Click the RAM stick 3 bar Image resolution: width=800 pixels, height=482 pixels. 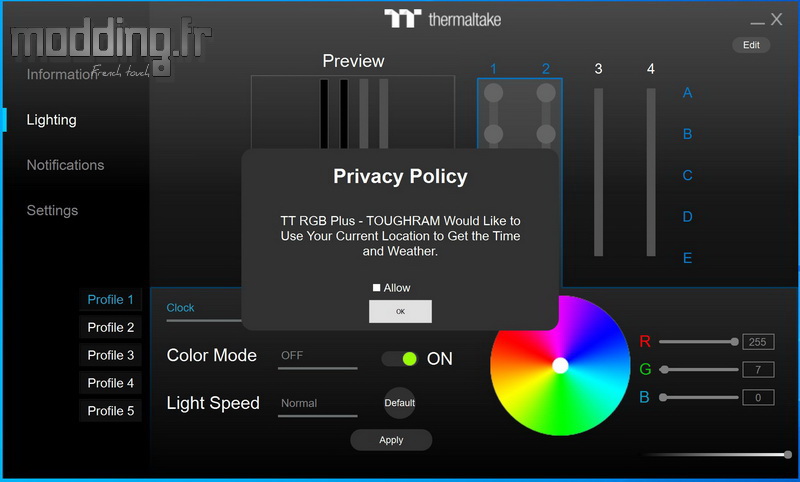pyautogui.click(x=598, y=172)
